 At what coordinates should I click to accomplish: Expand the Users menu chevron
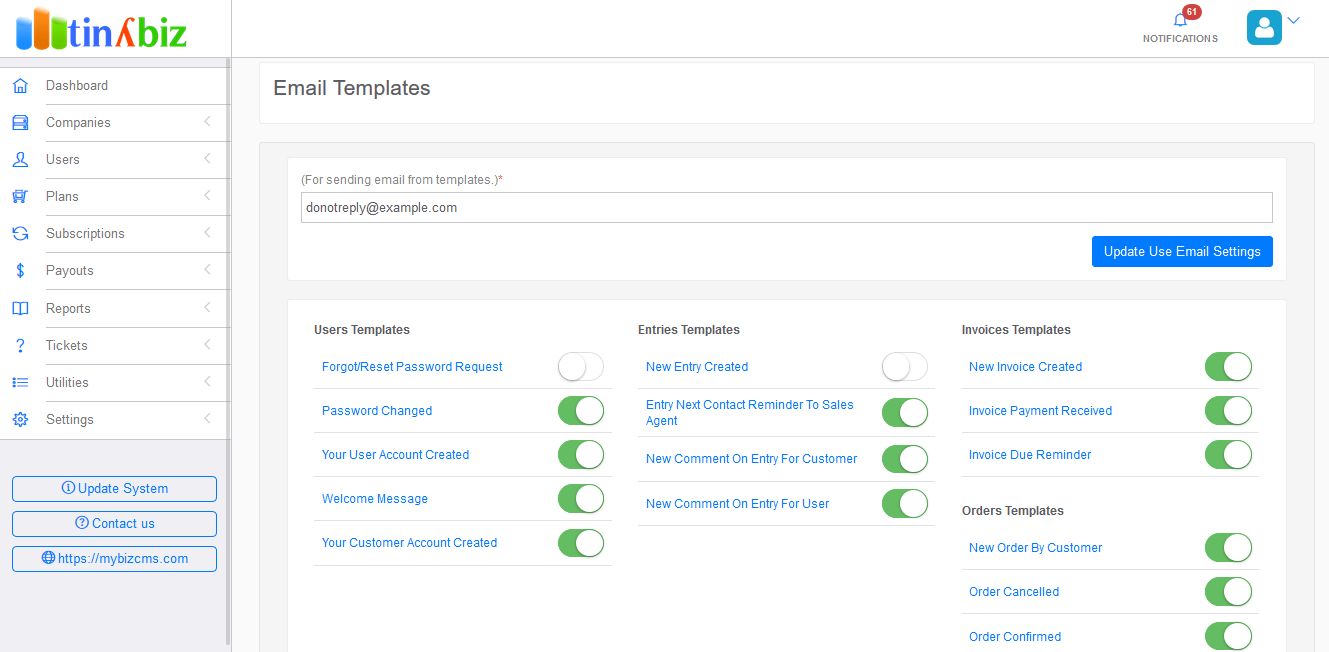click(x=207, y=159)
